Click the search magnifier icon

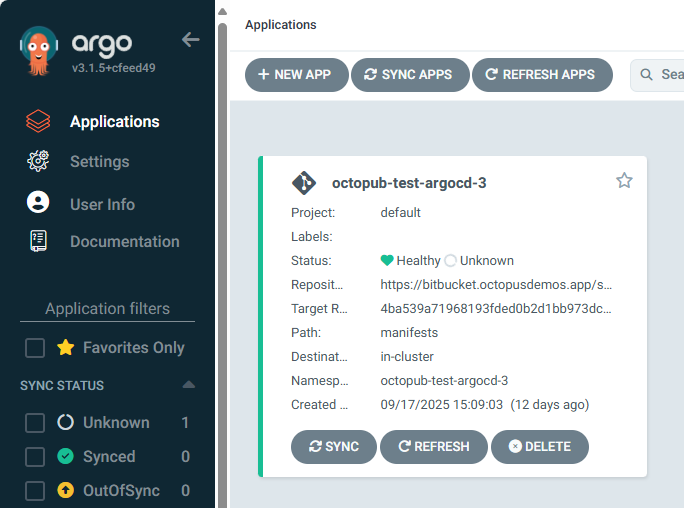coord(647,75)
